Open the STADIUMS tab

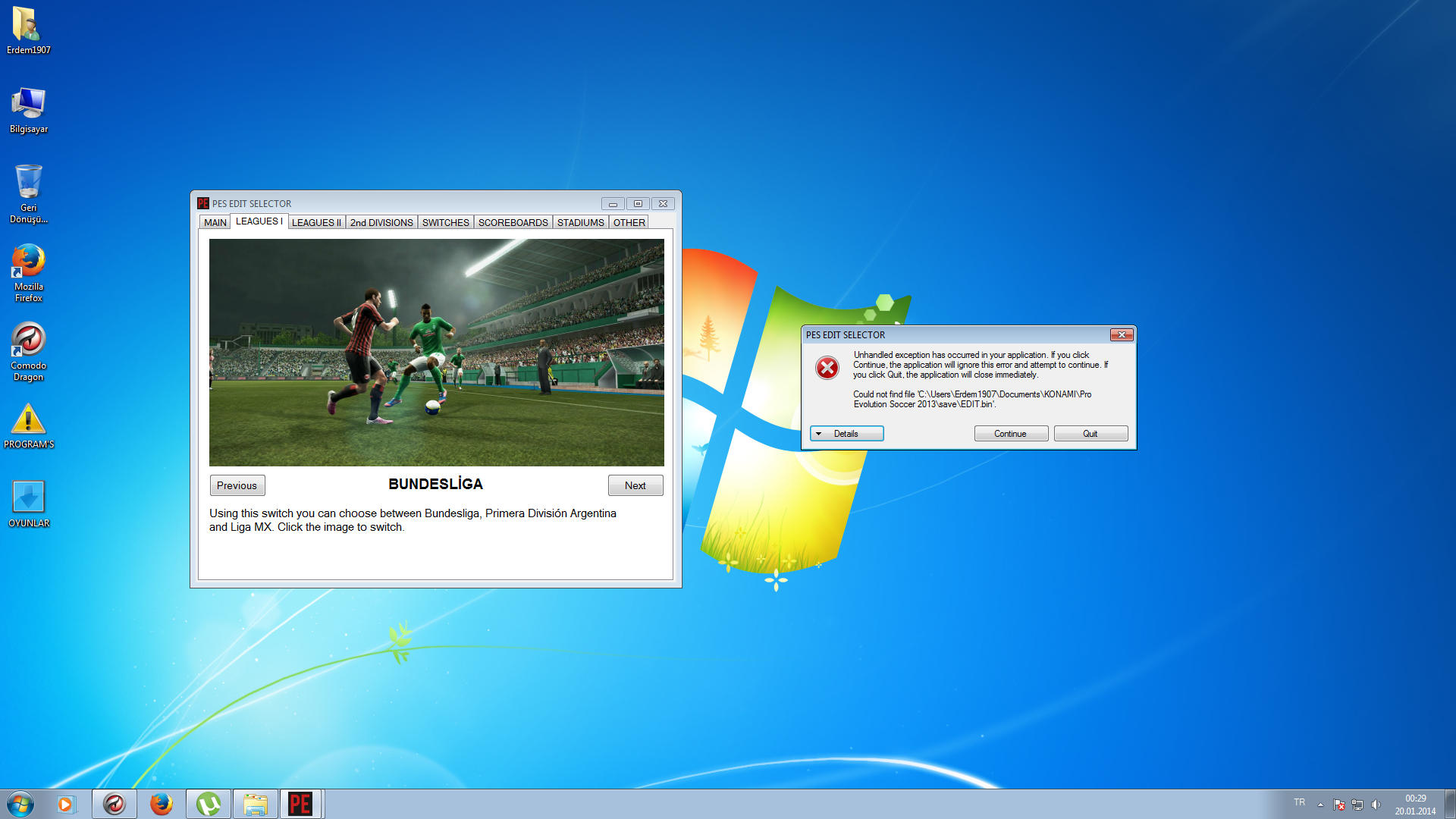[581, 222]
